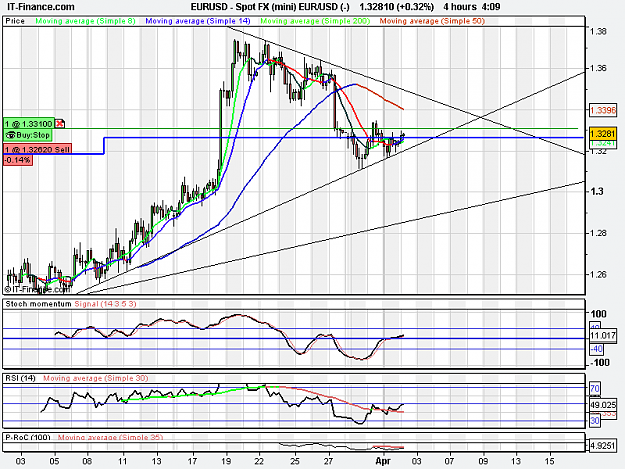
Task: Click the 100 level label in Stoch panel
Action: click(x=598, y=314)
